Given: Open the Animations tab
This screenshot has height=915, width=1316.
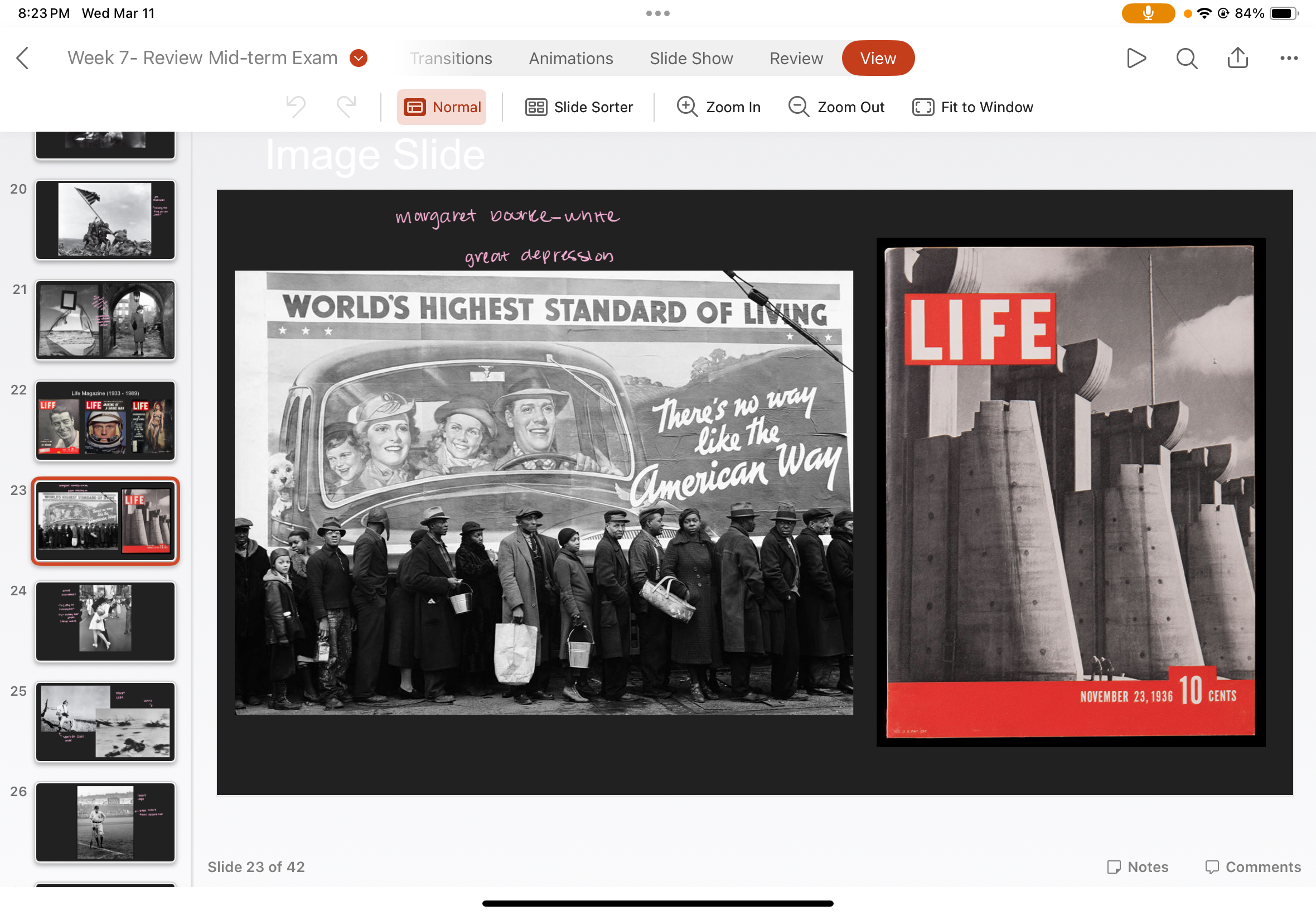Looking at the screenshot, I should (x=570, y=59).
